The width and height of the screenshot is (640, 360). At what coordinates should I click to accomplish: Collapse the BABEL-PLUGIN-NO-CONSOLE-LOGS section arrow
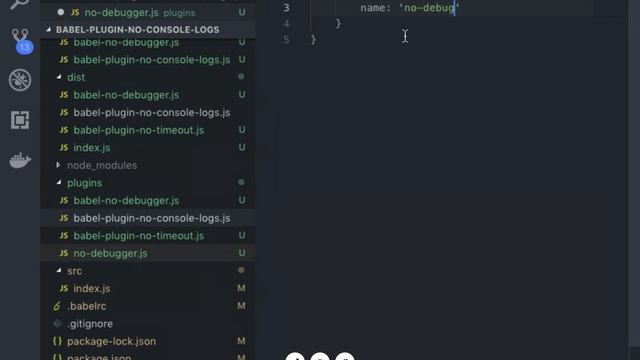click(49, 29)
